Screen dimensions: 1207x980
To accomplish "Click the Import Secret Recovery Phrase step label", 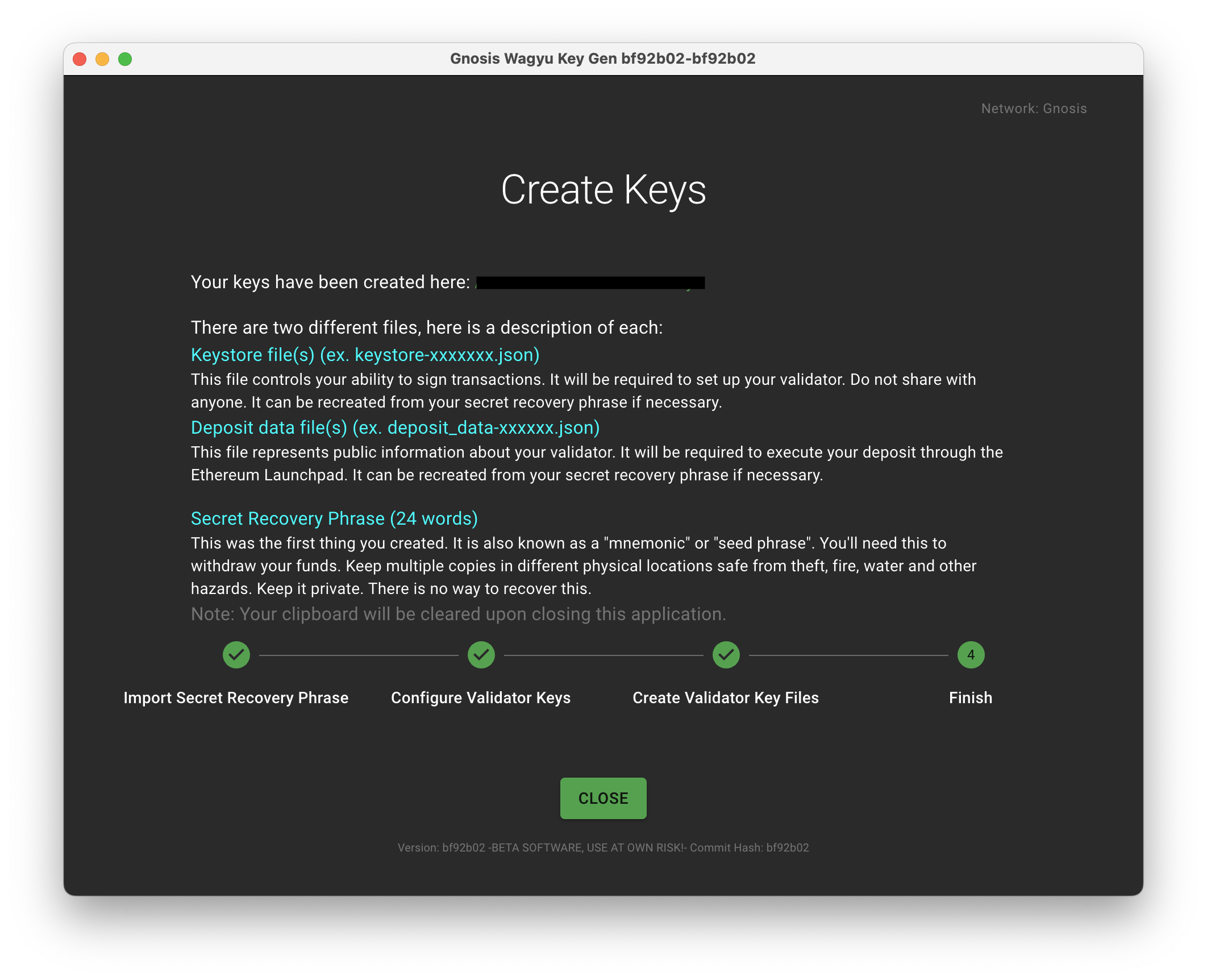I will click(x=236, y=697).
